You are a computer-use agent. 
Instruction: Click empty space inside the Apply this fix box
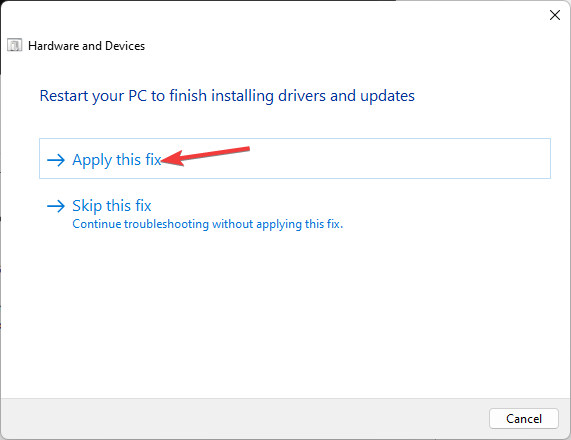pos(364,159)
